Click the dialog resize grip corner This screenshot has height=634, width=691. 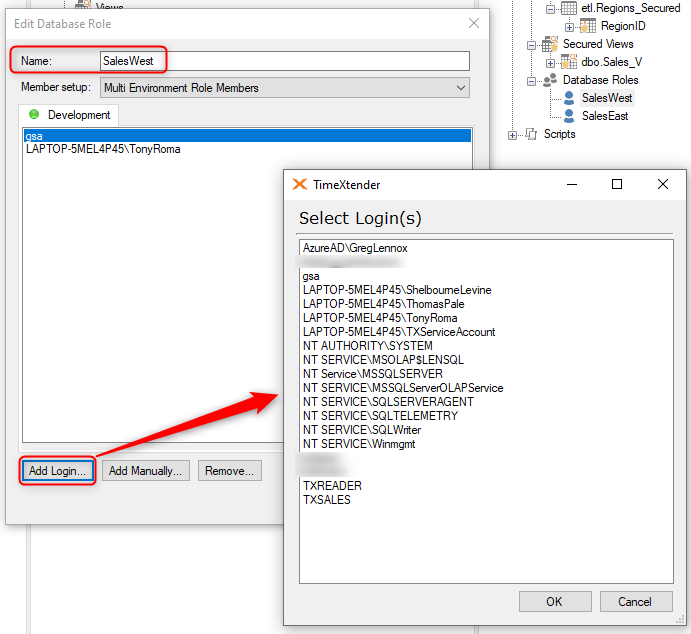click(x=680, y=619)
